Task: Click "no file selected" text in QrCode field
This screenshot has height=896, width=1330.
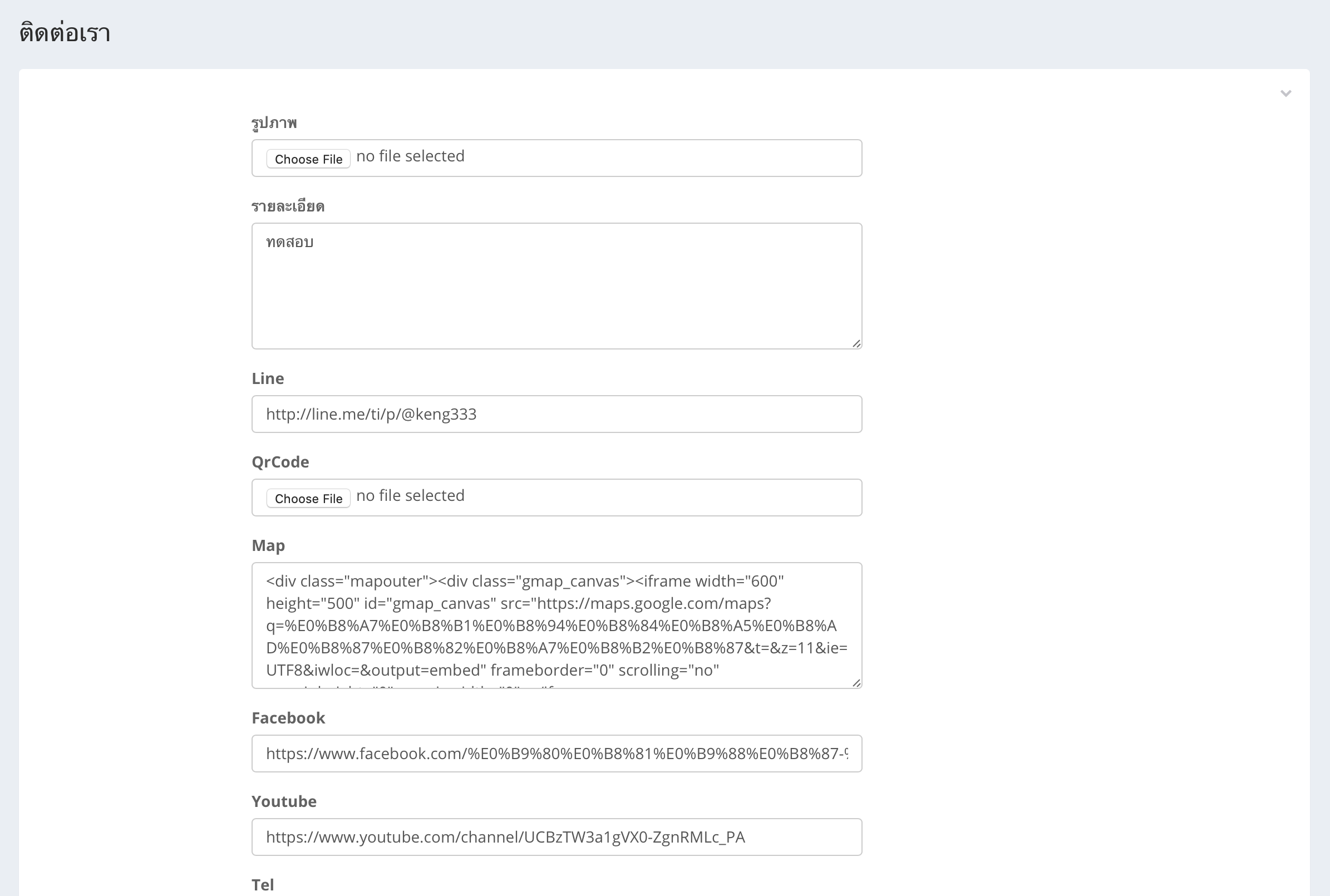Action: click(x=410, y=495)
